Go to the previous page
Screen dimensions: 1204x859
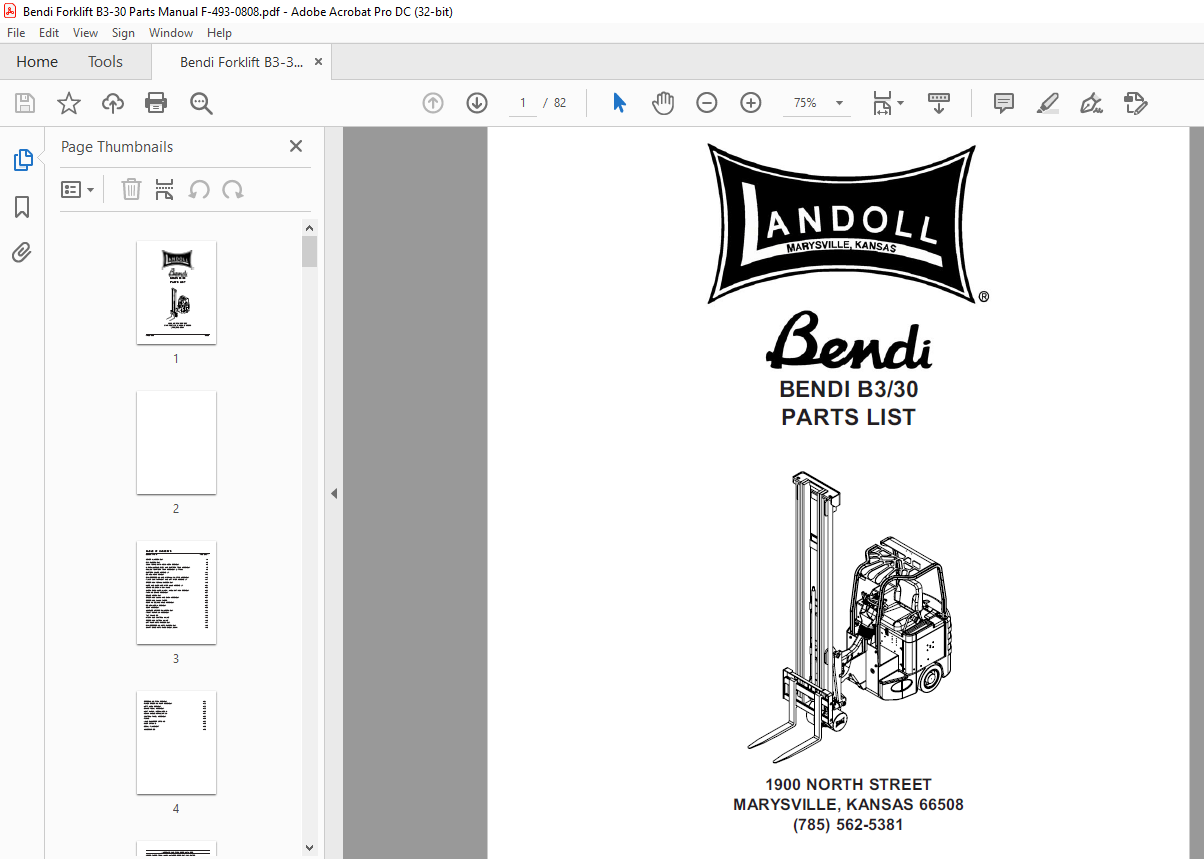433,103
